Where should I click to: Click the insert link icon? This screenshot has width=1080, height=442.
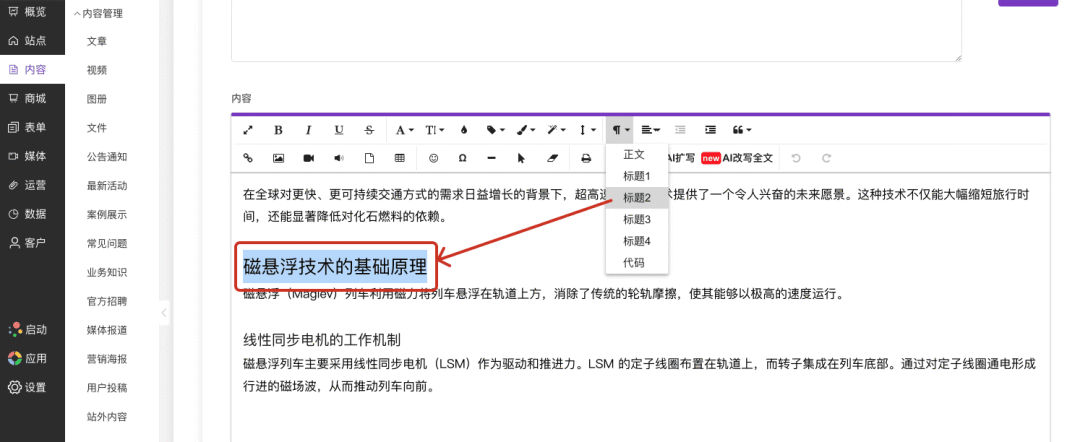point(248,158)
